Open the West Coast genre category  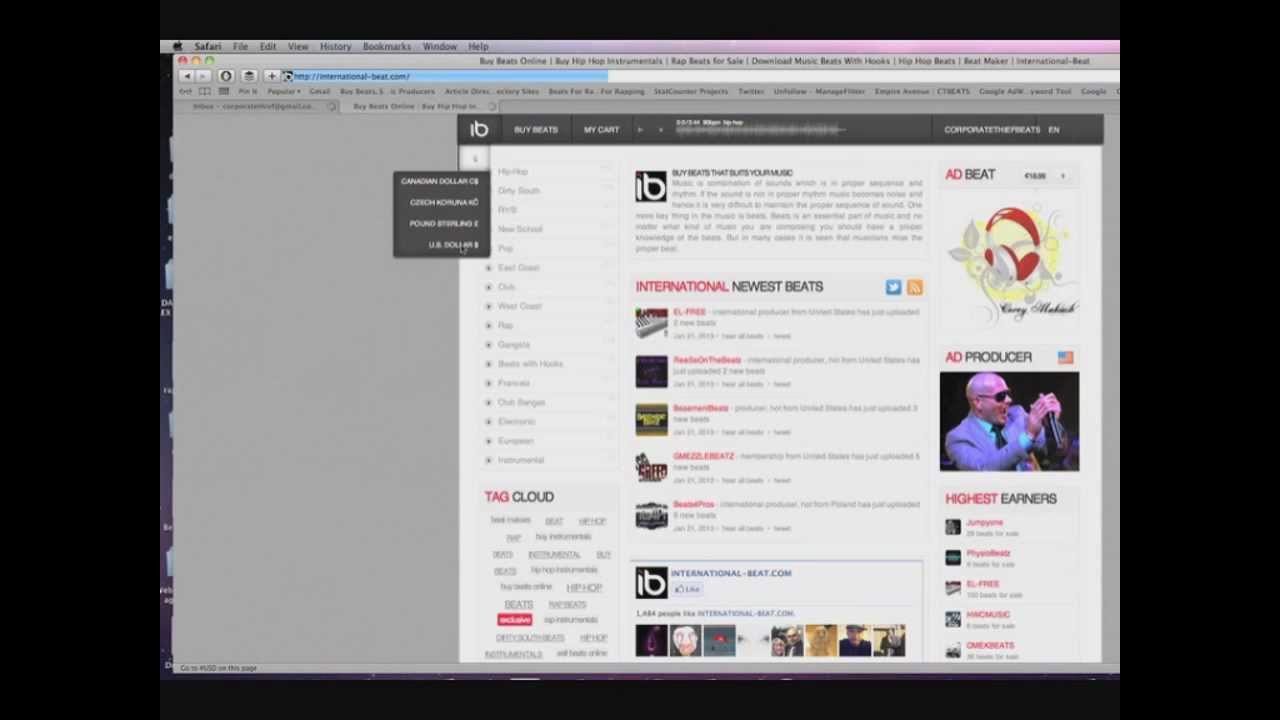pyautogui.click(x=520, y=306)
